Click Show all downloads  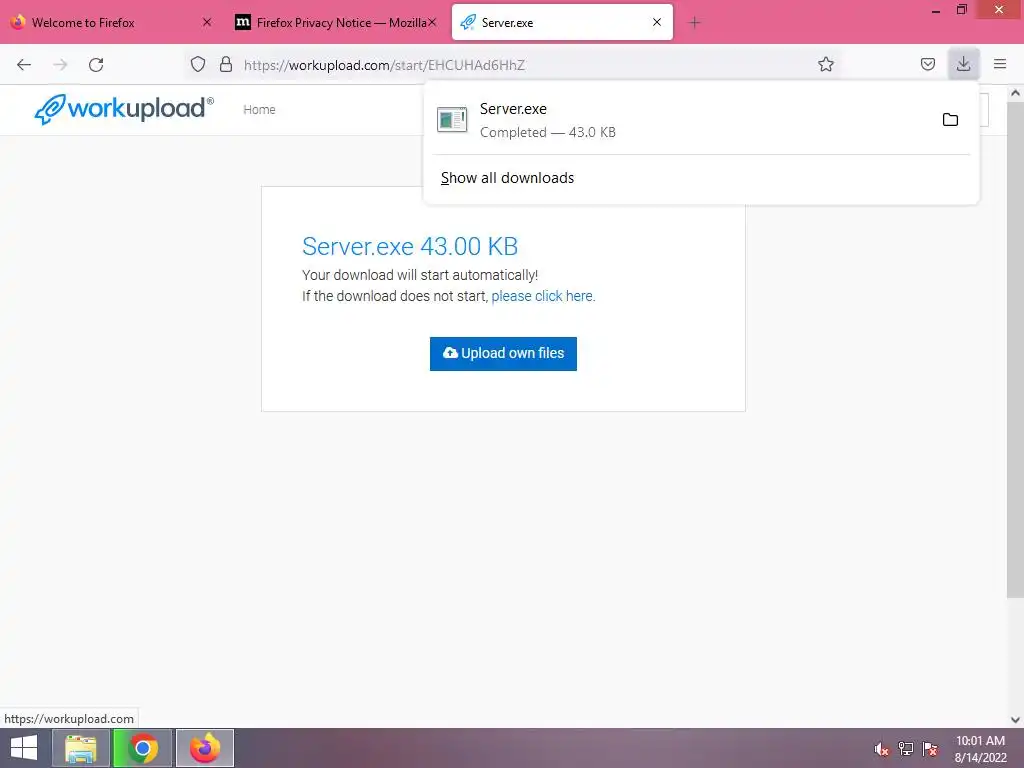click(x=507, y=178)
